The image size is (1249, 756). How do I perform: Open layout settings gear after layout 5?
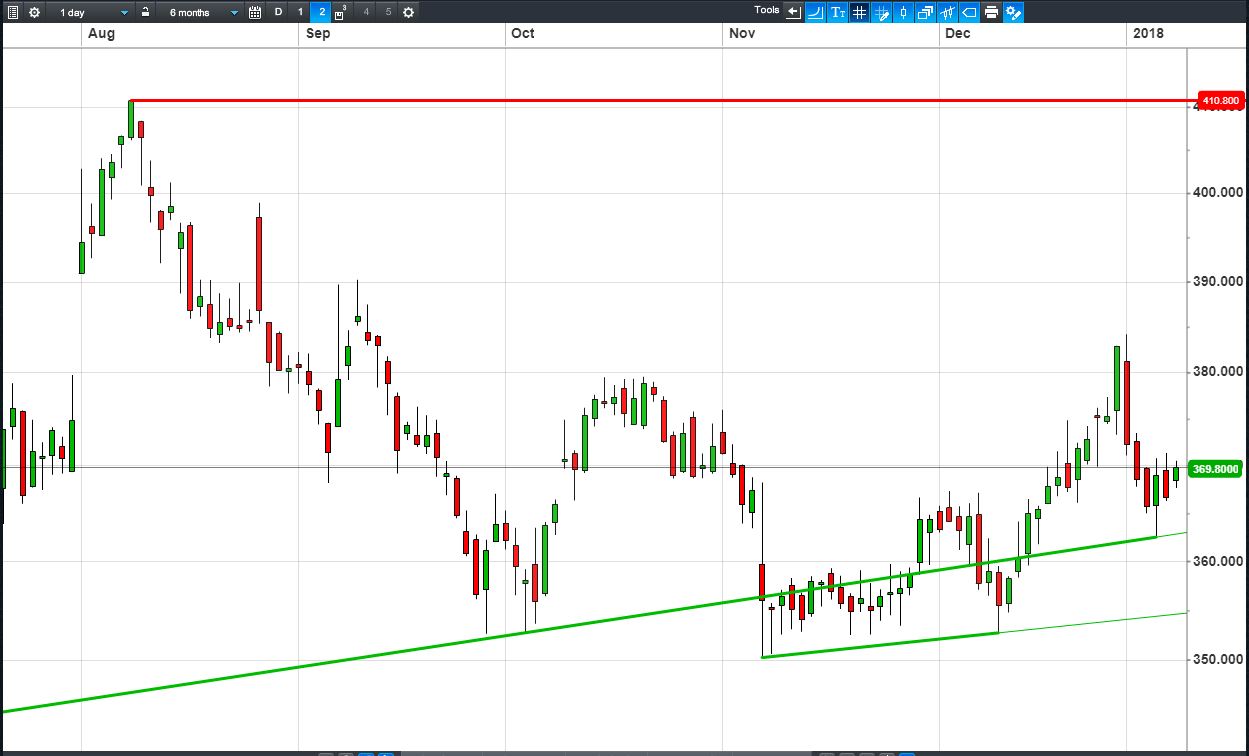point(408,12)
